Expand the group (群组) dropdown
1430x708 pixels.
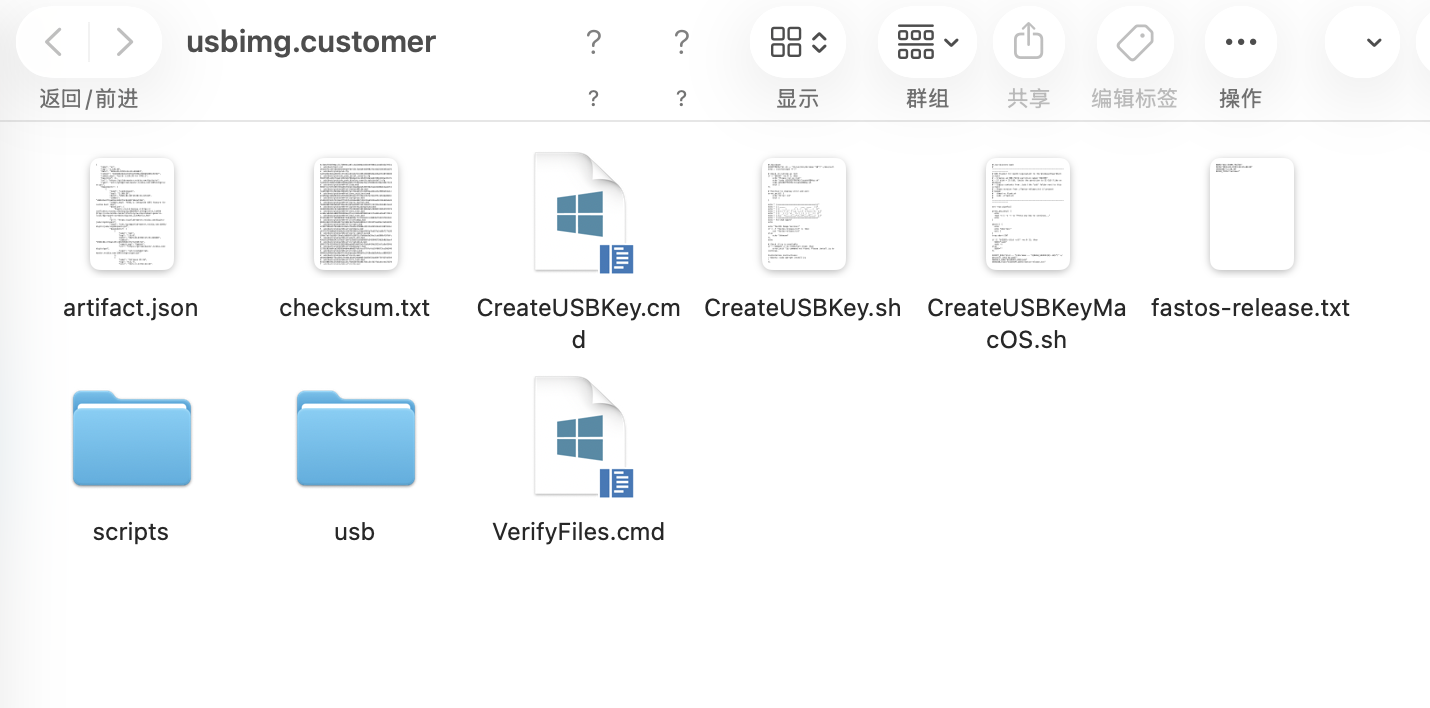click(927, 42)
